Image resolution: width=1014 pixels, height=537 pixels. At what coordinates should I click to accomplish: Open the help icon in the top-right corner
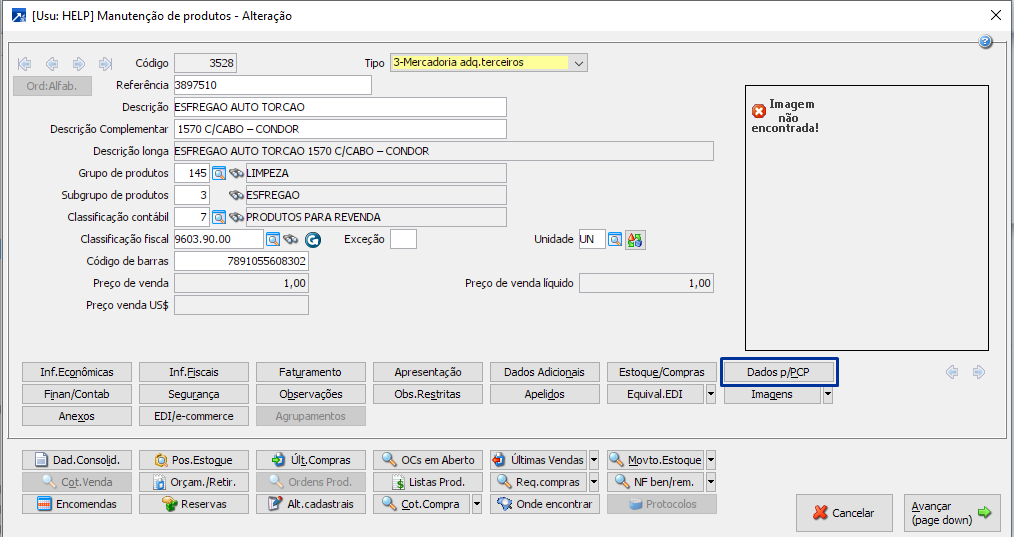click(985, 42)
